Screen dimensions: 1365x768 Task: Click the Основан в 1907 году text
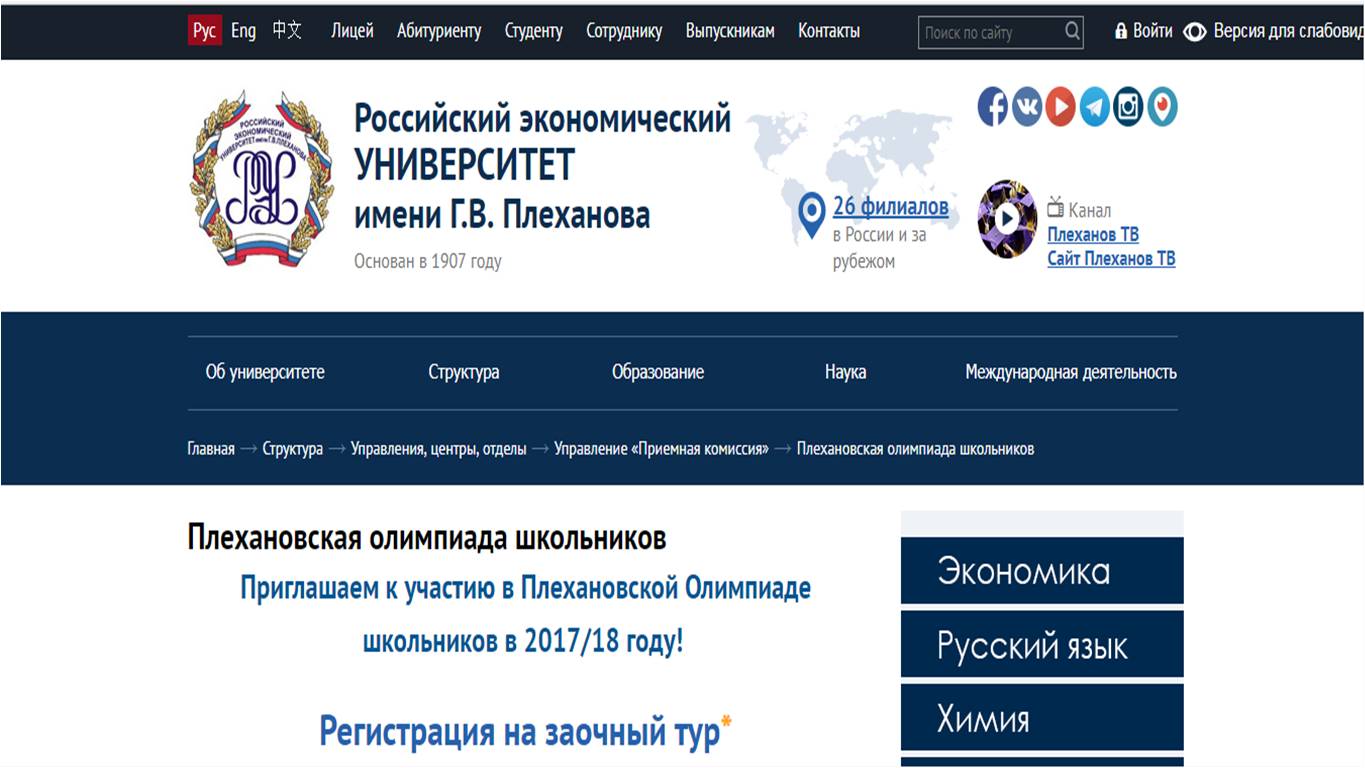click(428, 262)
